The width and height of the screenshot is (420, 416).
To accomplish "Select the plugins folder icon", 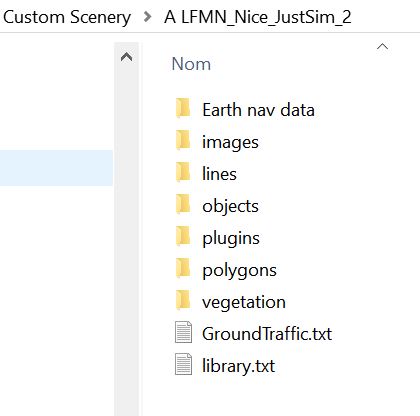I will (x=183, y=236).
